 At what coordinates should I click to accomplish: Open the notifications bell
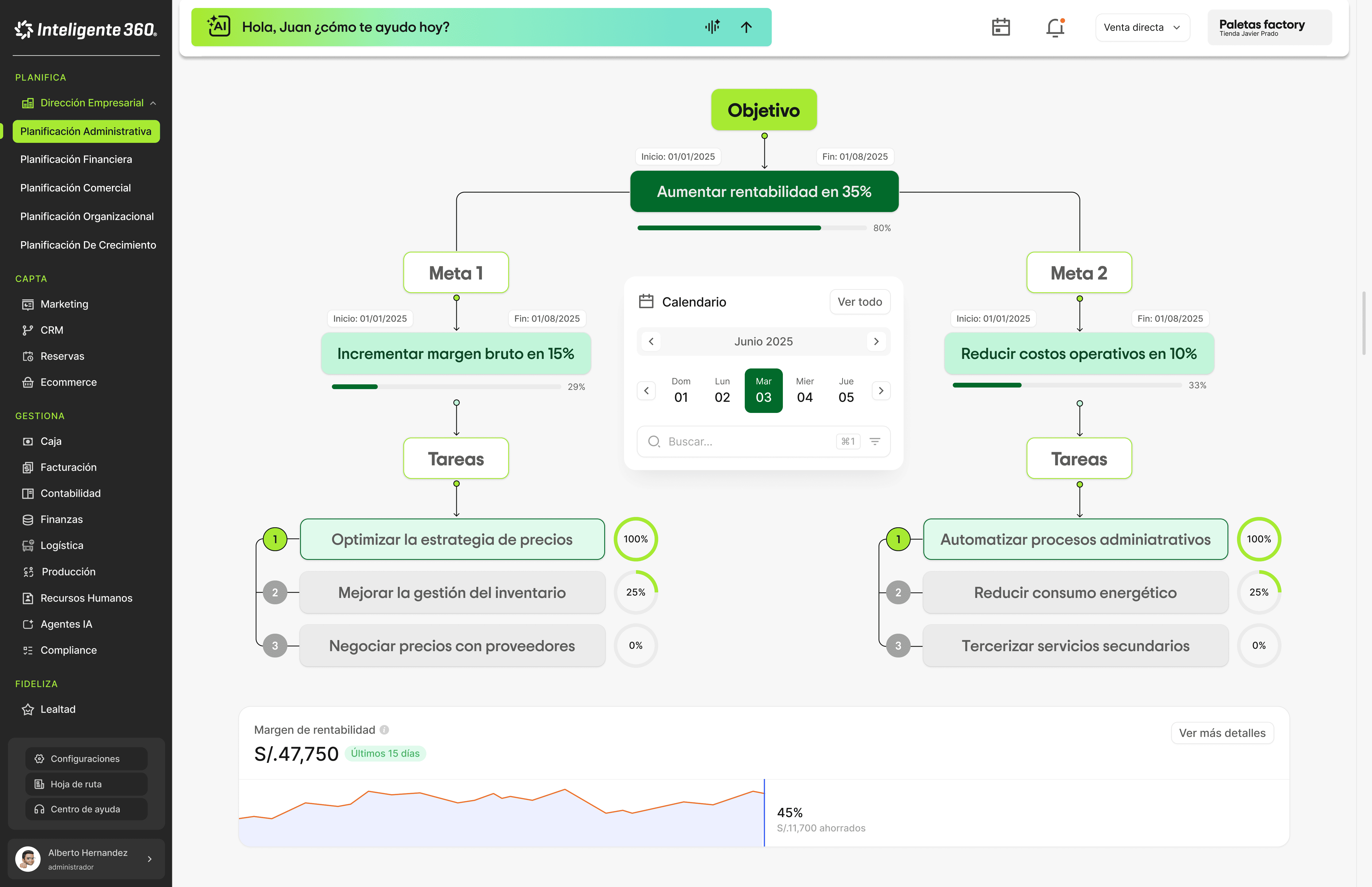tap(1055, 27)
